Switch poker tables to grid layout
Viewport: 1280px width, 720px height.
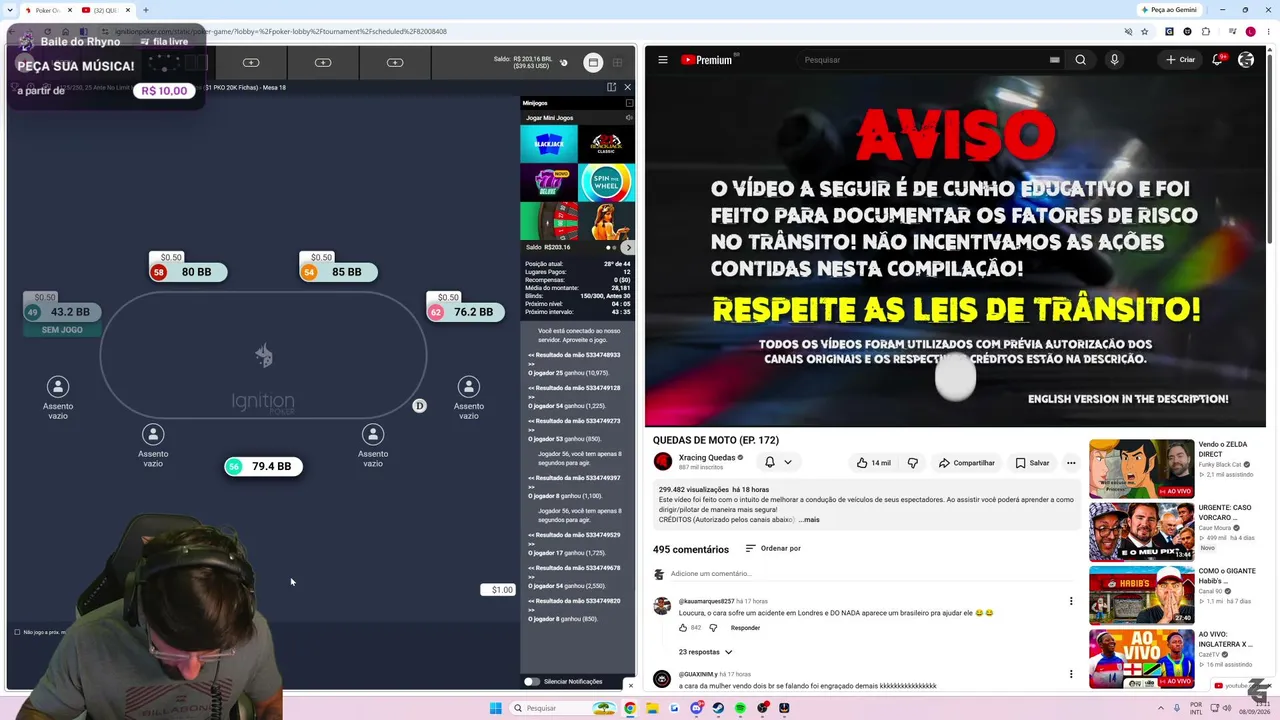[618, 63]
